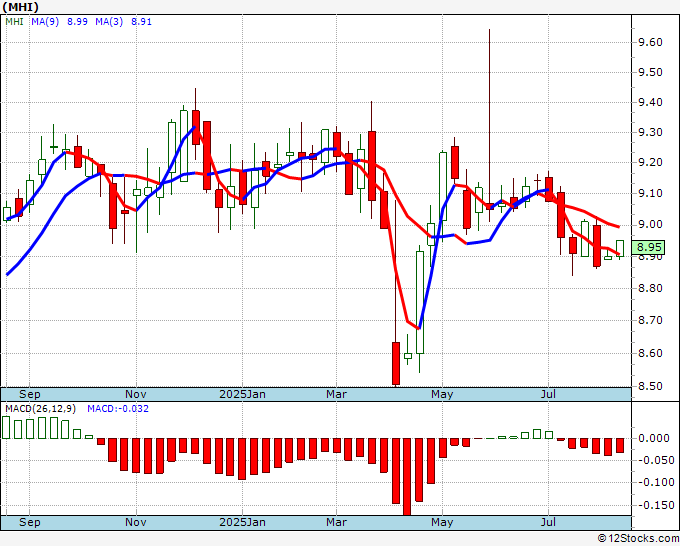Viewport: 680px width, 546px height.
Task: Click Nov on the price chart date axis
Action: click(136, 394)
